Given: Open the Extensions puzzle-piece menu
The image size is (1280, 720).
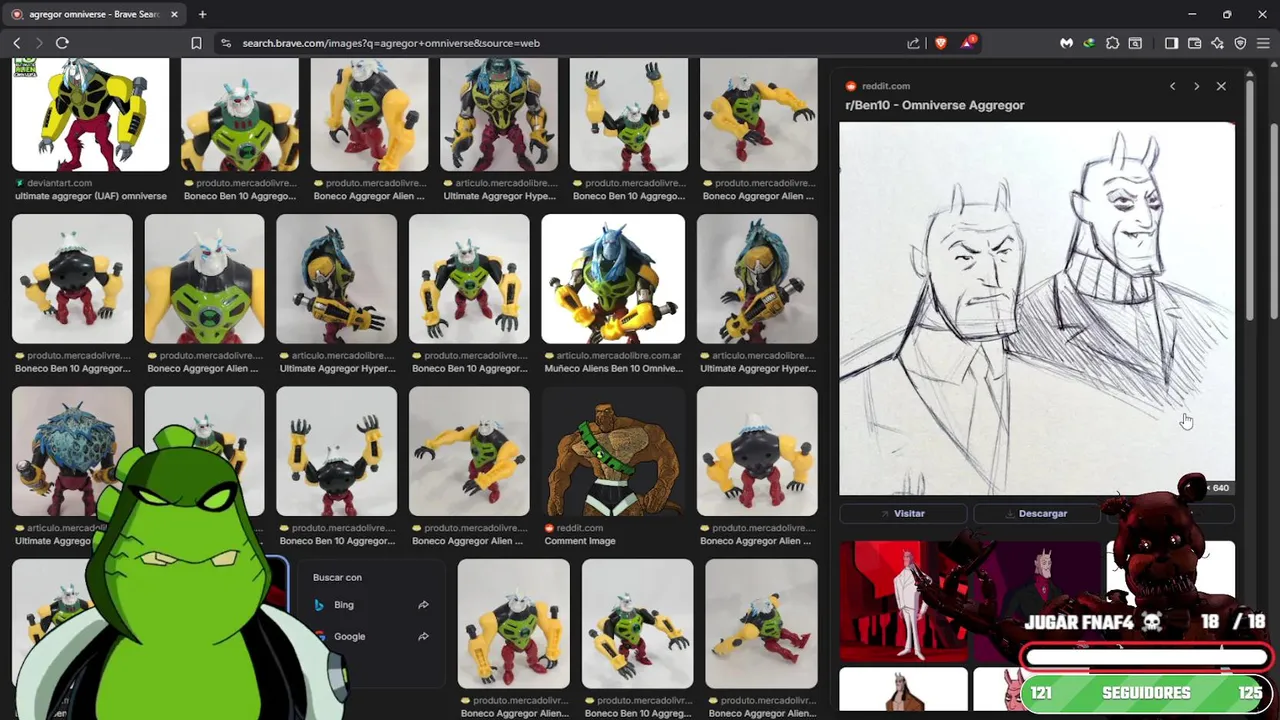Looking at the screenshot, I should (1112, 43).
